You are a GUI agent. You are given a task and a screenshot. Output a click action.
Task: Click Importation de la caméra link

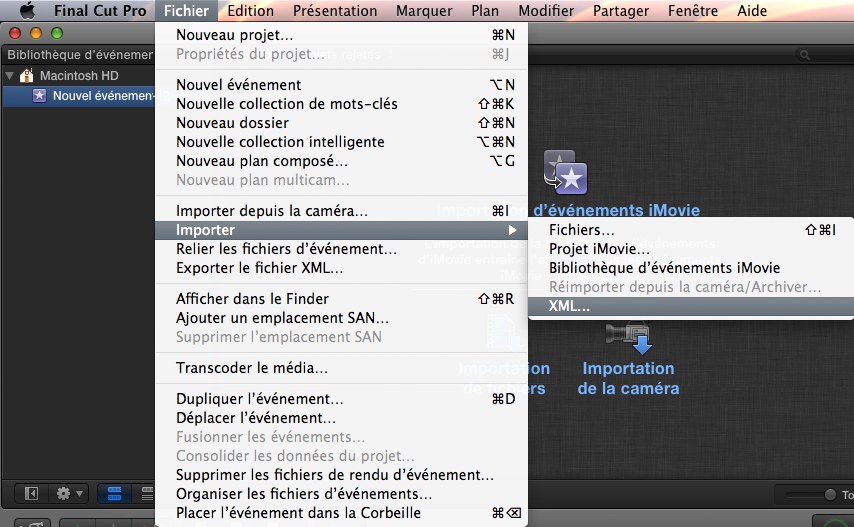point(629,378)
